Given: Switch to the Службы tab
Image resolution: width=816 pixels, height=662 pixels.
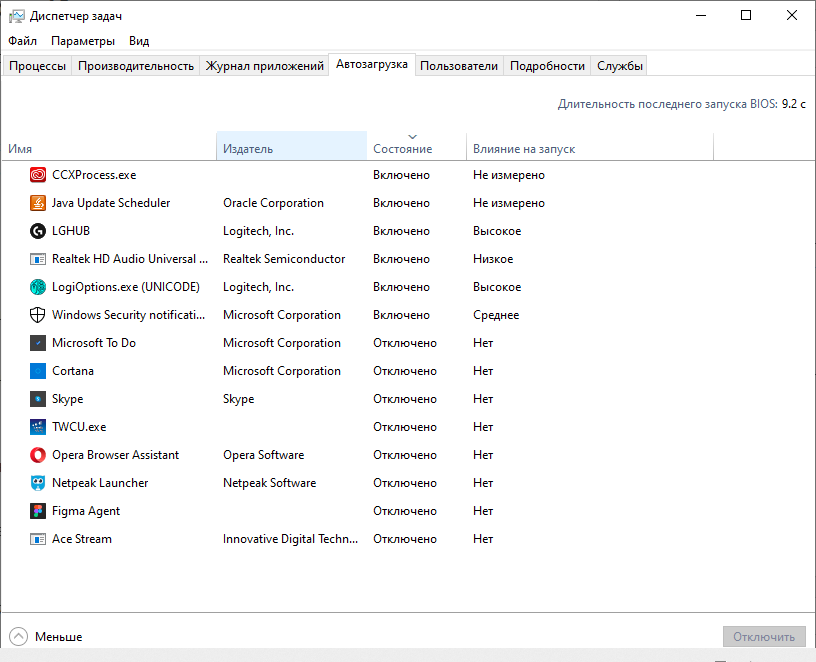Looking at the screenshot, I should [619, 66].
